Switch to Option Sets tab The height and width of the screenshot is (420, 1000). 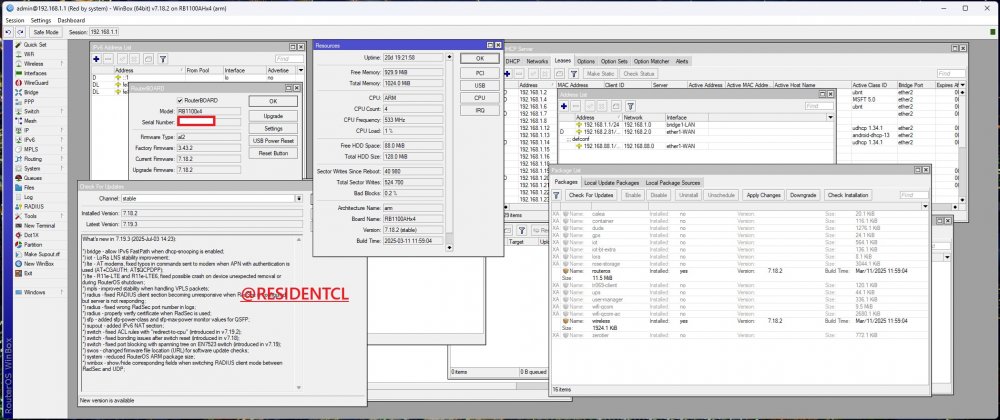(x=614, y=61)
